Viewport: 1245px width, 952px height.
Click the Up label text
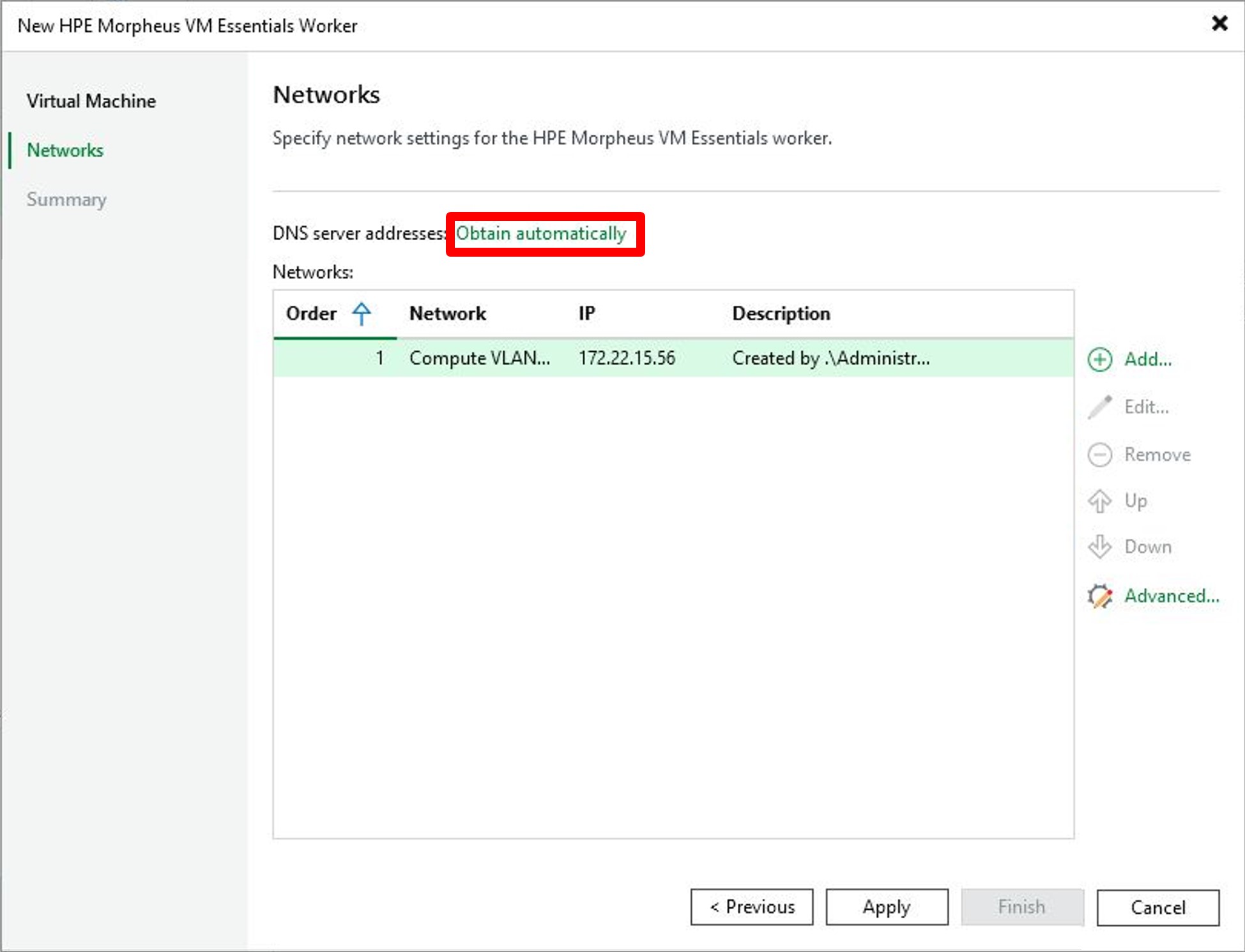(1136, 501)
